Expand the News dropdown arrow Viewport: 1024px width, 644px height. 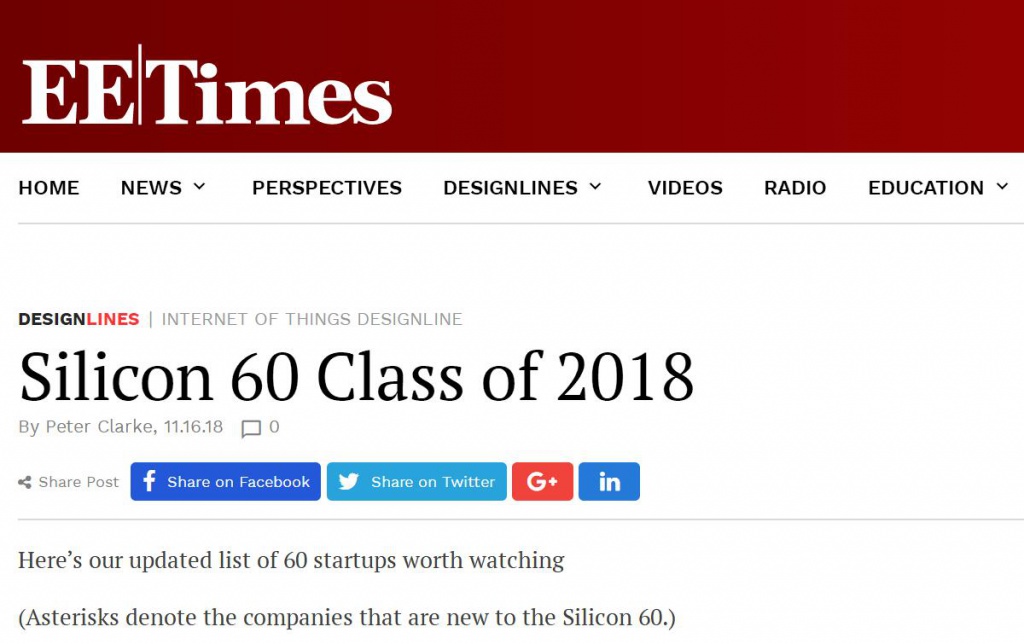tap(199, 187)
